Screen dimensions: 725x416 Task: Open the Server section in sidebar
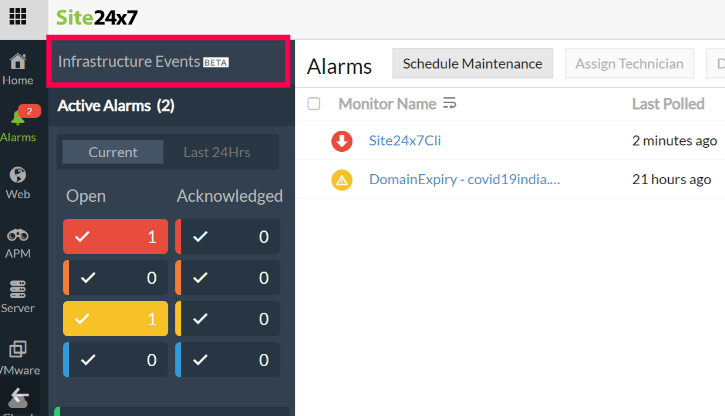tap(18, 297)
